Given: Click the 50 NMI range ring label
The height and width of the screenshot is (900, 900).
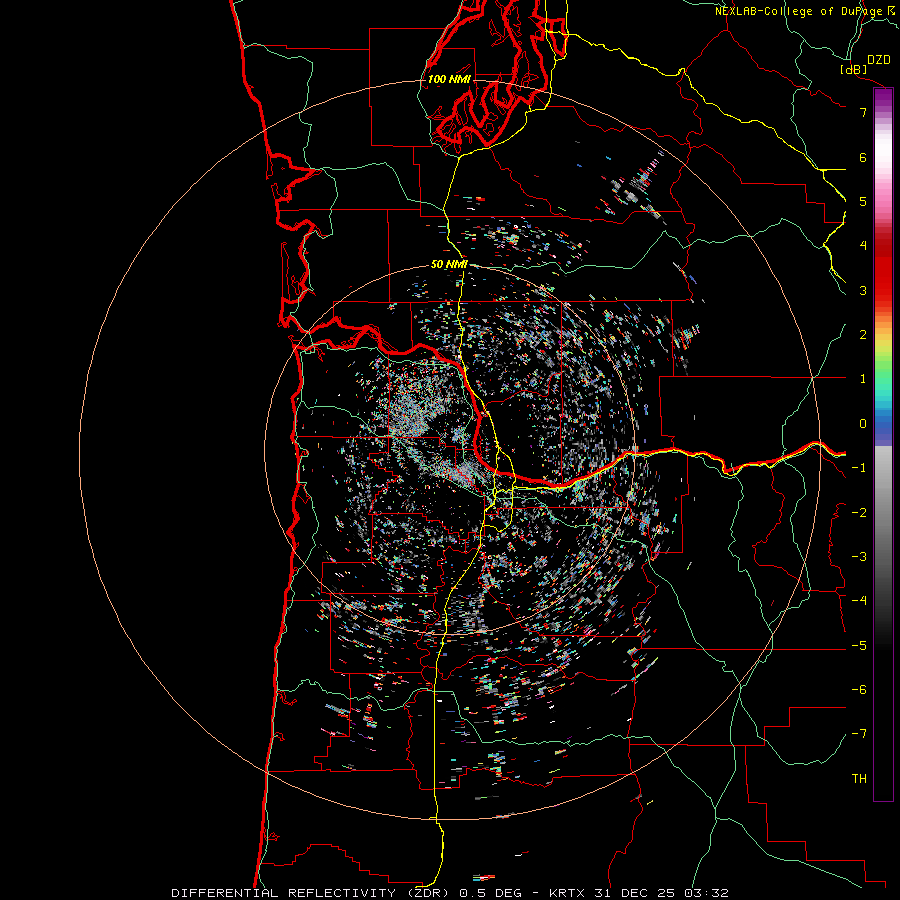Looking at the screenshot, I should pos(449,264).
